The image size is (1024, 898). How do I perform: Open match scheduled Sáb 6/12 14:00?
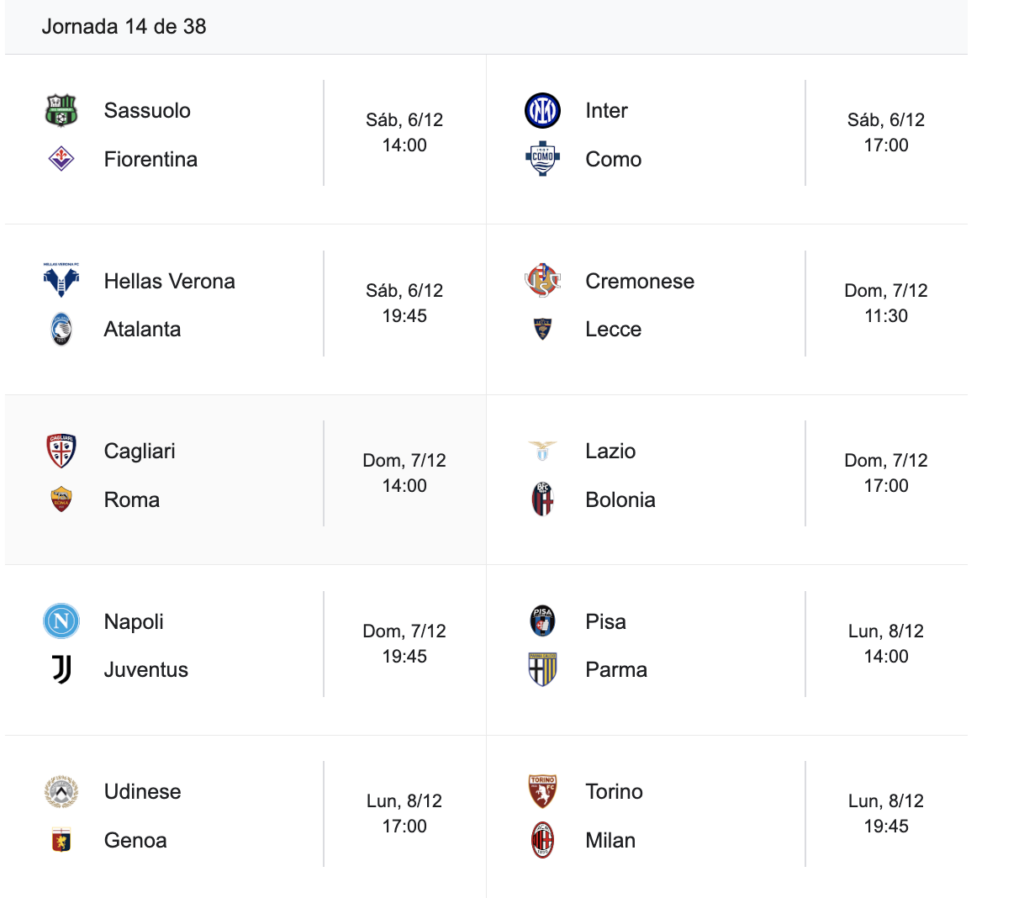click(x=404, y=133)
